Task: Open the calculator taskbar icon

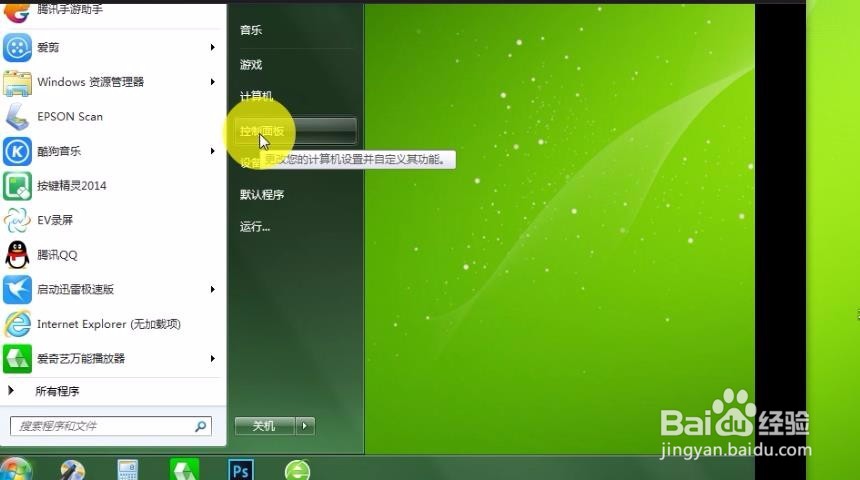Action: pyautogui.click(x=128, y=471)
